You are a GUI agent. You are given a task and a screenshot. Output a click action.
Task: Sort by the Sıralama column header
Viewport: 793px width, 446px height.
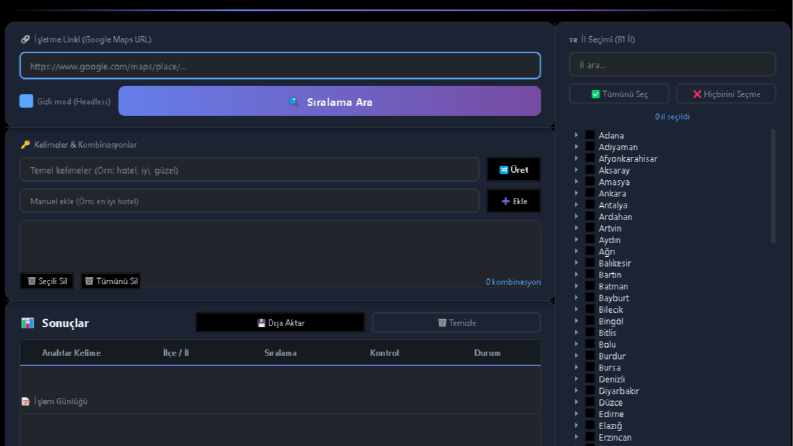pos(280,353)
